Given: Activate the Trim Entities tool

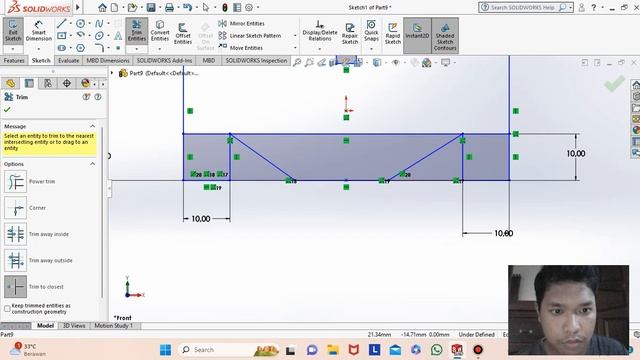Looking at the screenshot, I should [137, 31].
